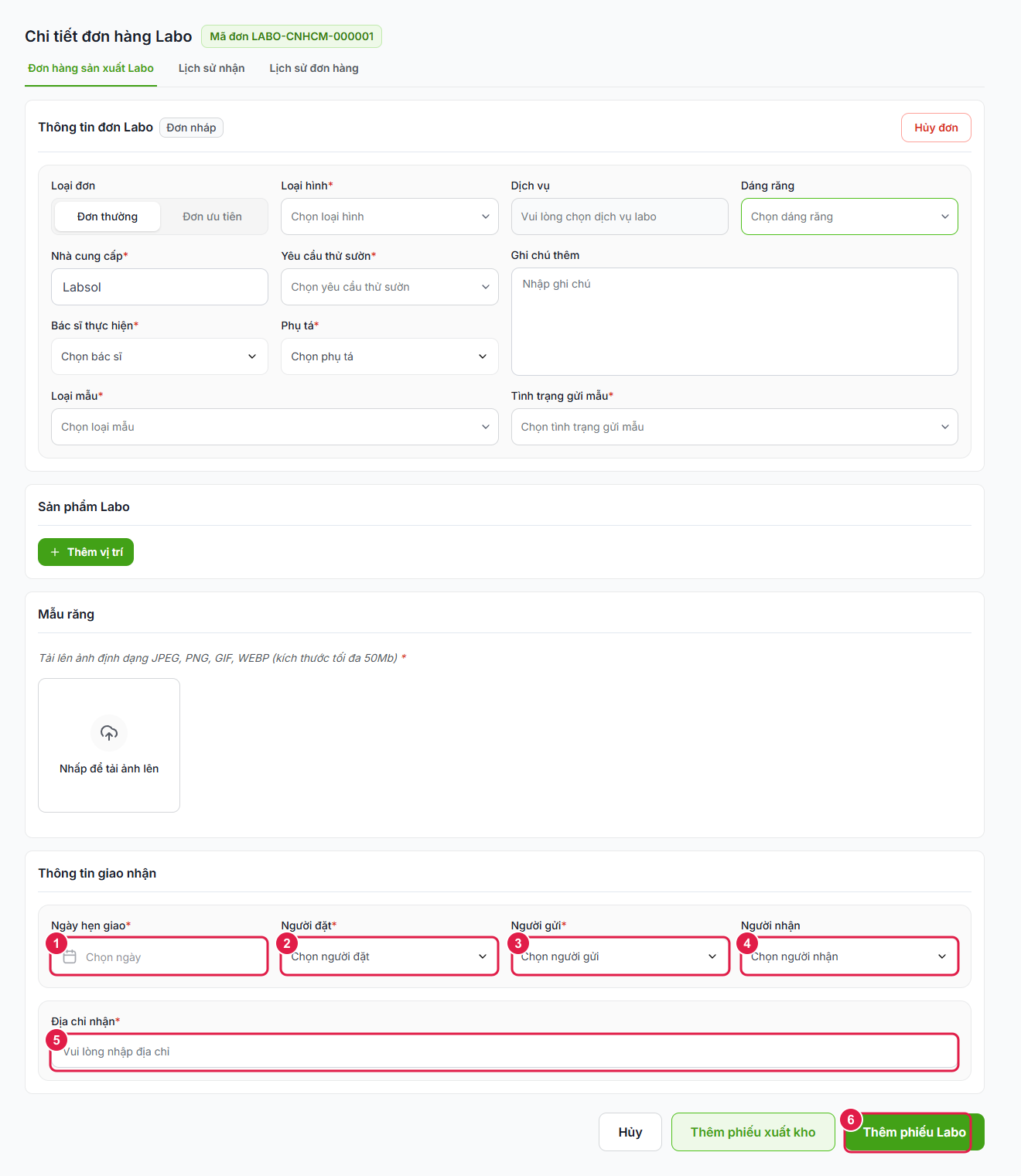This screenshot has height=1176, width=1021.
Task: Switch to the Lịch sử nhận tab
Action: click(211, 68)
